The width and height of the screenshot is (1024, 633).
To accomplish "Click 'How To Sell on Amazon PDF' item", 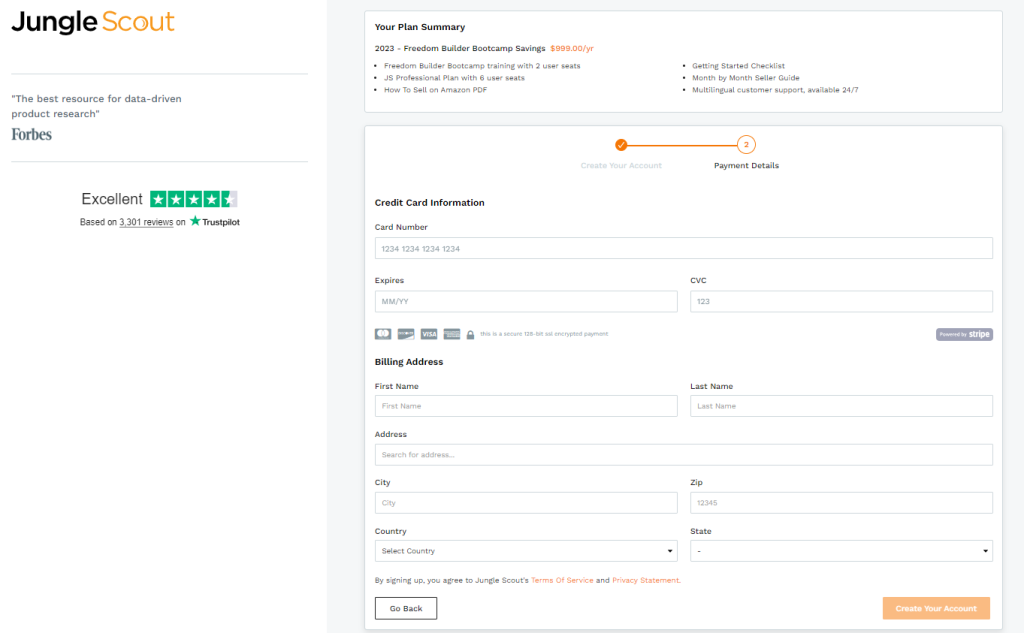I will (435, 90).
